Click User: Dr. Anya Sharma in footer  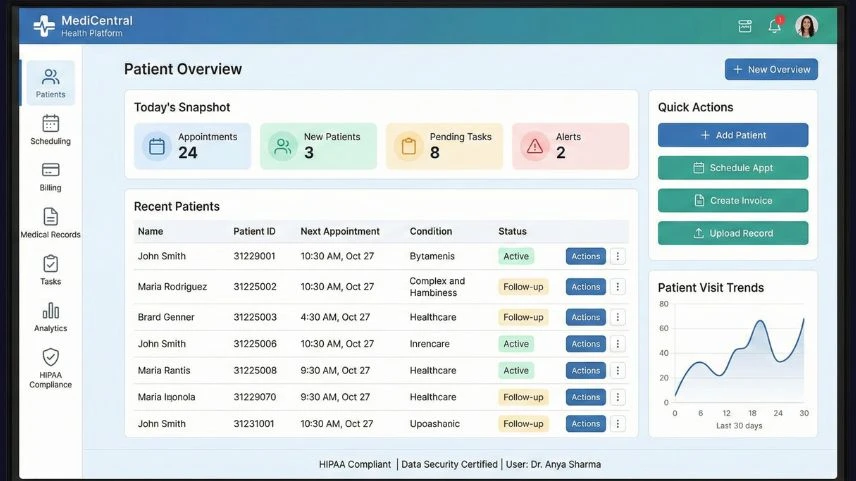[553, 465]
